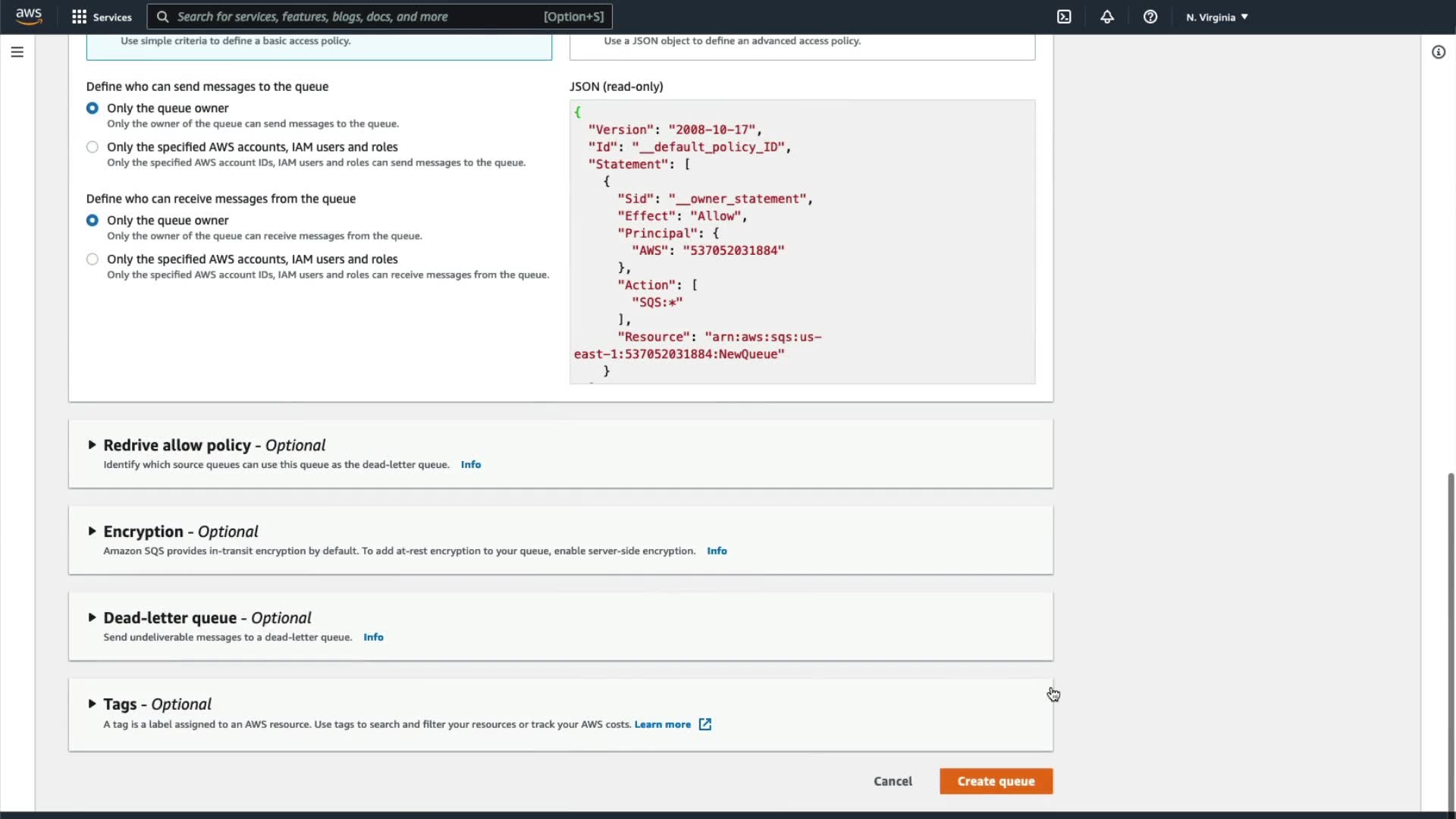Click the Create queue button

[x=996, y=781]
